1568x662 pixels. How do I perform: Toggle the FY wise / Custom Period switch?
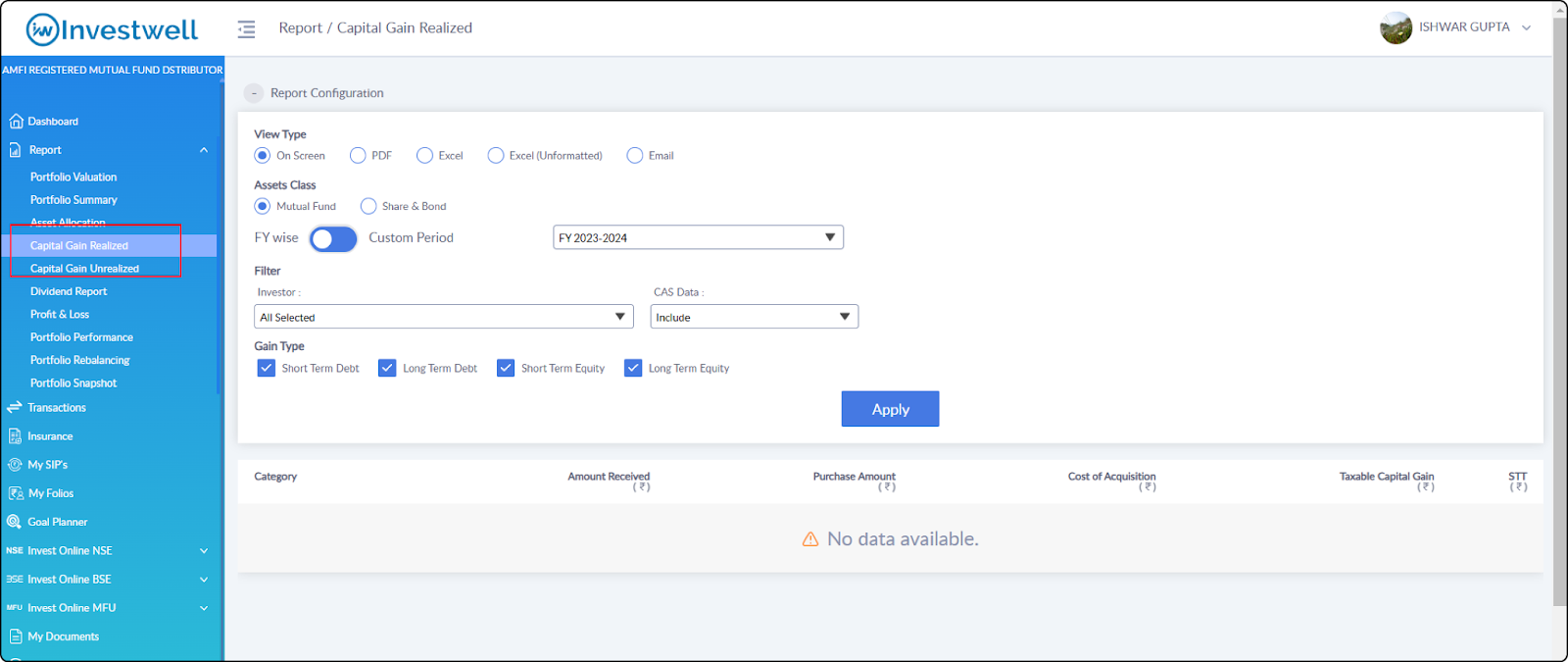[x=333, y=238]
